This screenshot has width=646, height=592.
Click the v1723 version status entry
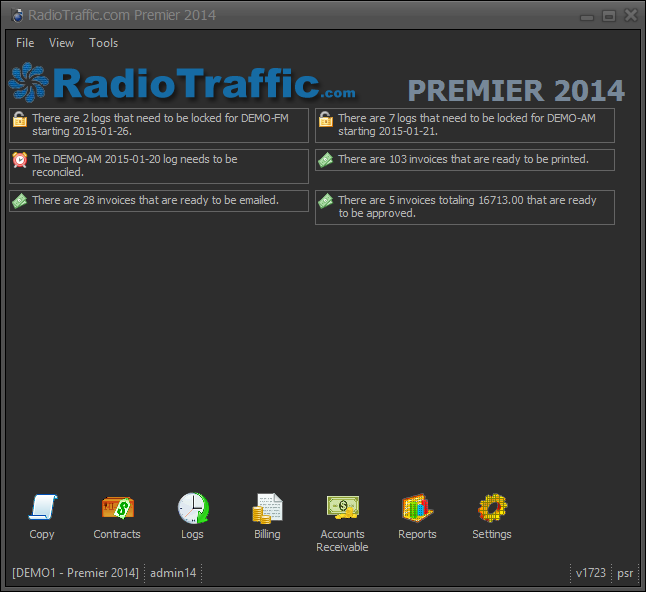(591, 573)
